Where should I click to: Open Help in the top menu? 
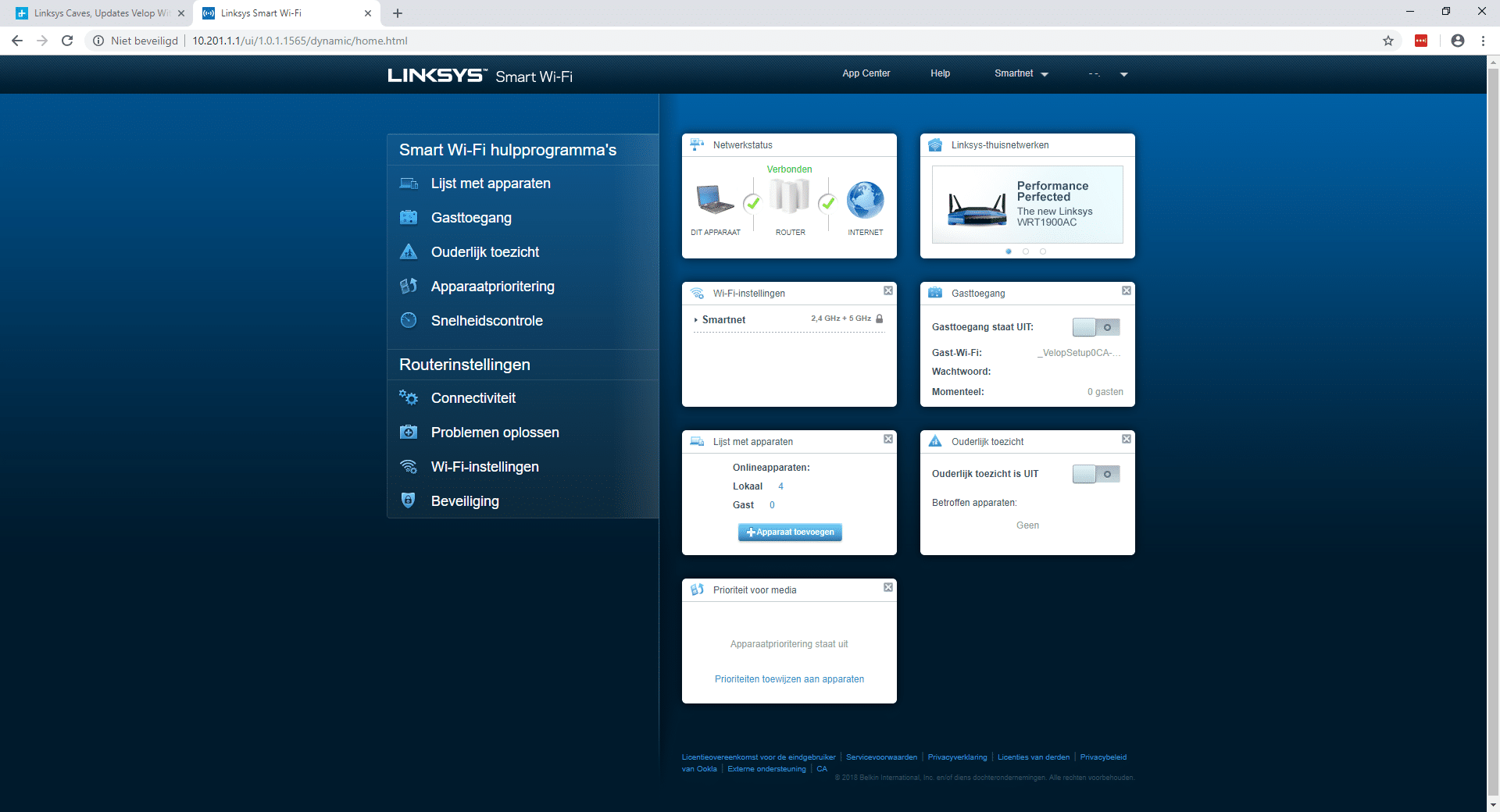pos(940,73)
